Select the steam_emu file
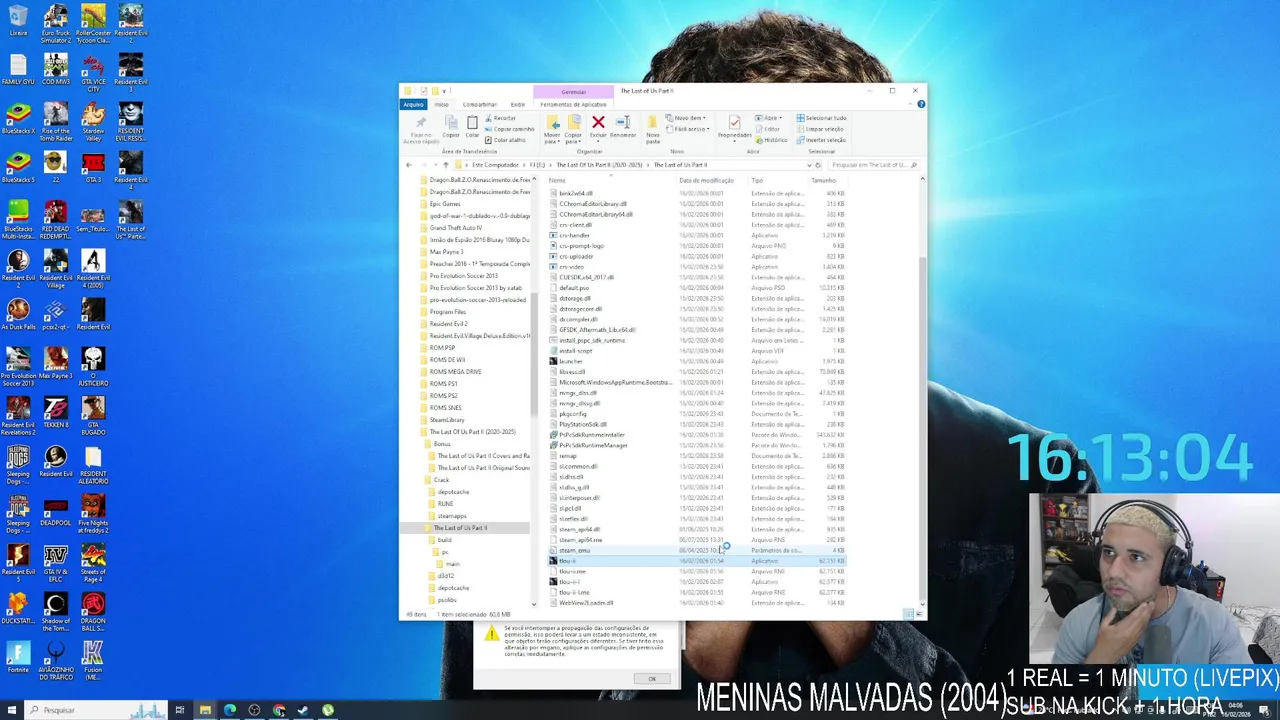Image resolution: width=1280 pixels, height=720 pixels. [x=574, y=550]
